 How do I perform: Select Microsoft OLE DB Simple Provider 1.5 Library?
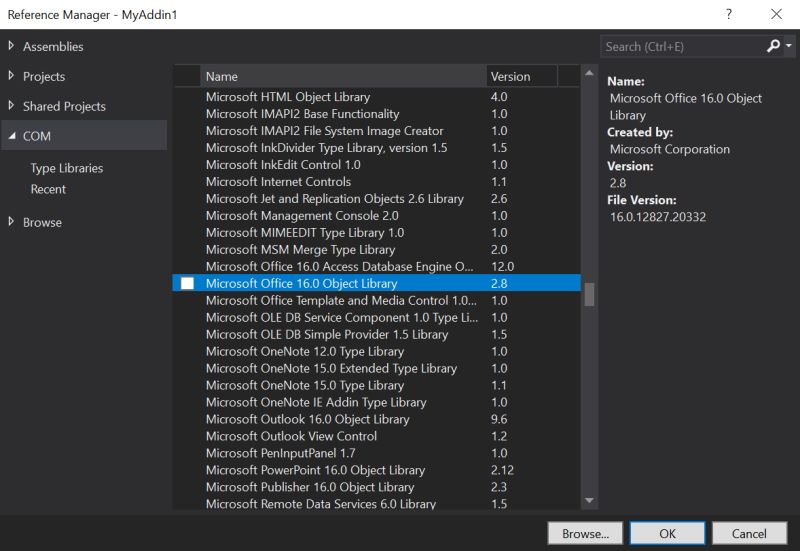click(377, 334)
